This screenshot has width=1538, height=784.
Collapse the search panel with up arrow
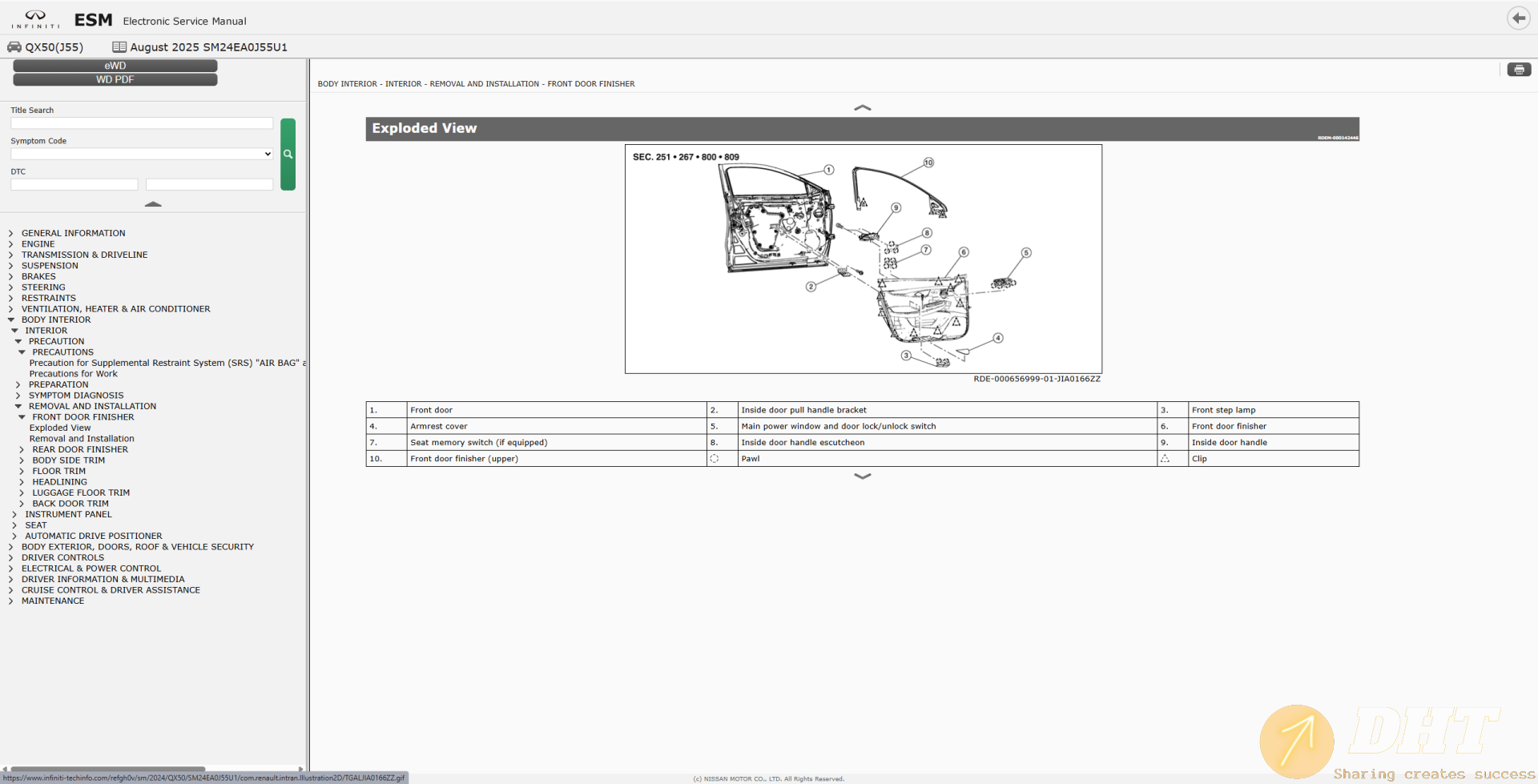tap(153, 204)
